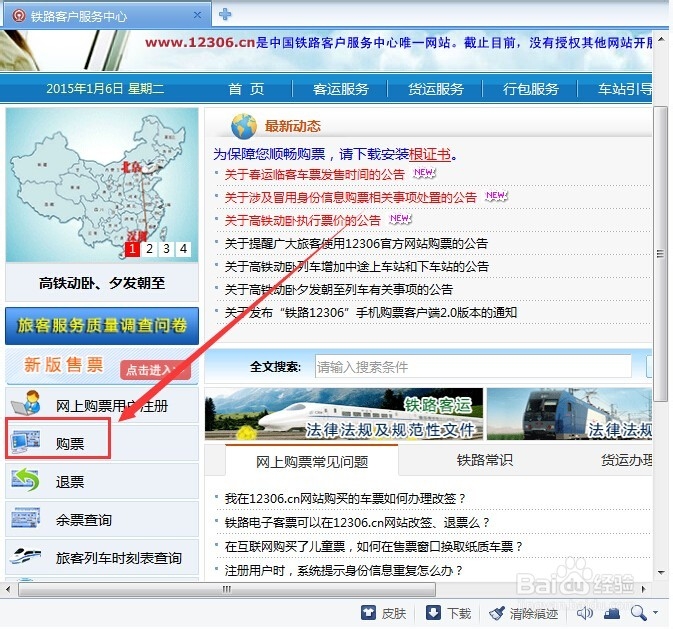Click the horizontal scroll right arrow

(643, 589)
